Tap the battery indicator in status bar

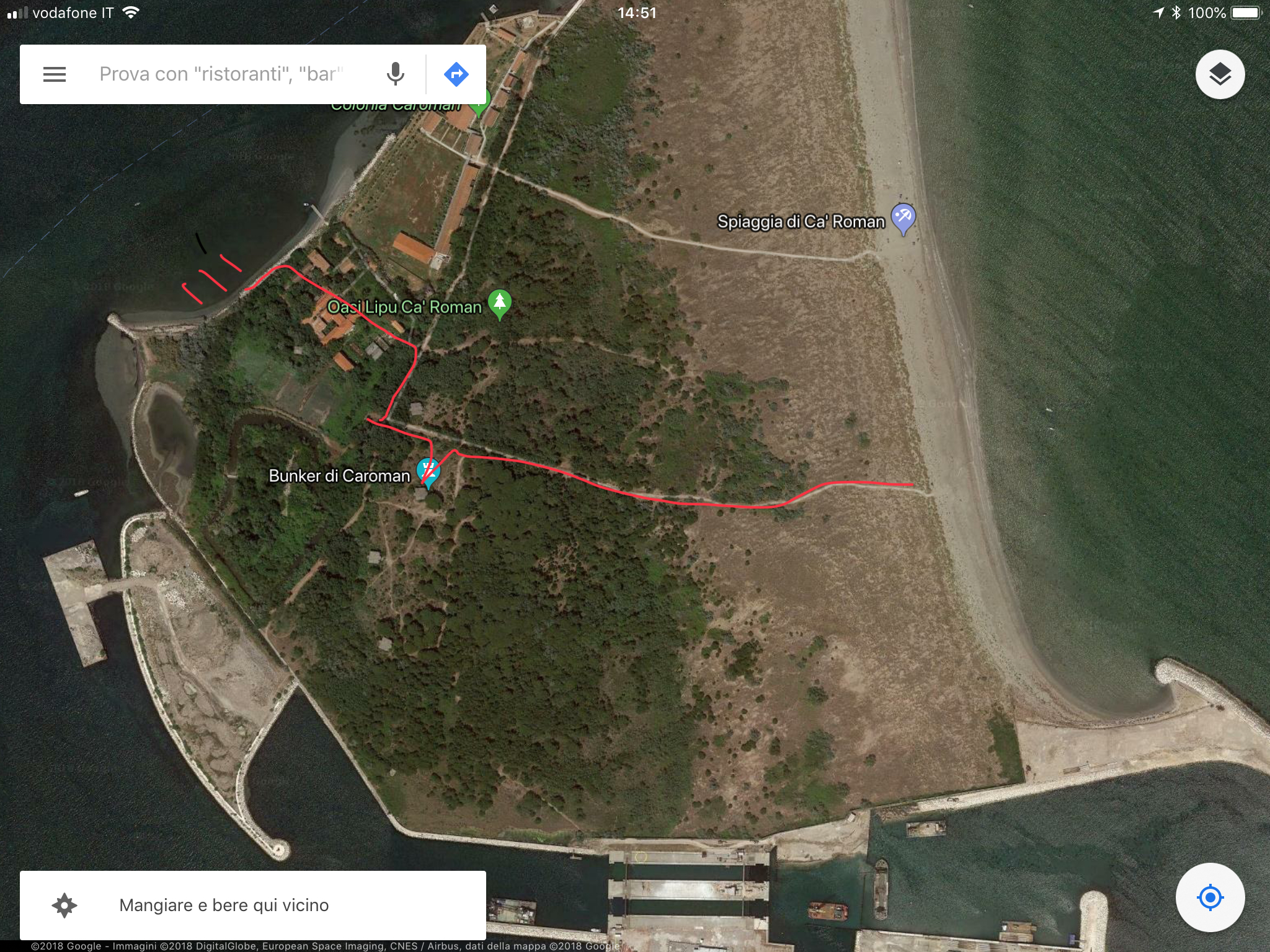pyautogui.click(x=1246, y=13)
